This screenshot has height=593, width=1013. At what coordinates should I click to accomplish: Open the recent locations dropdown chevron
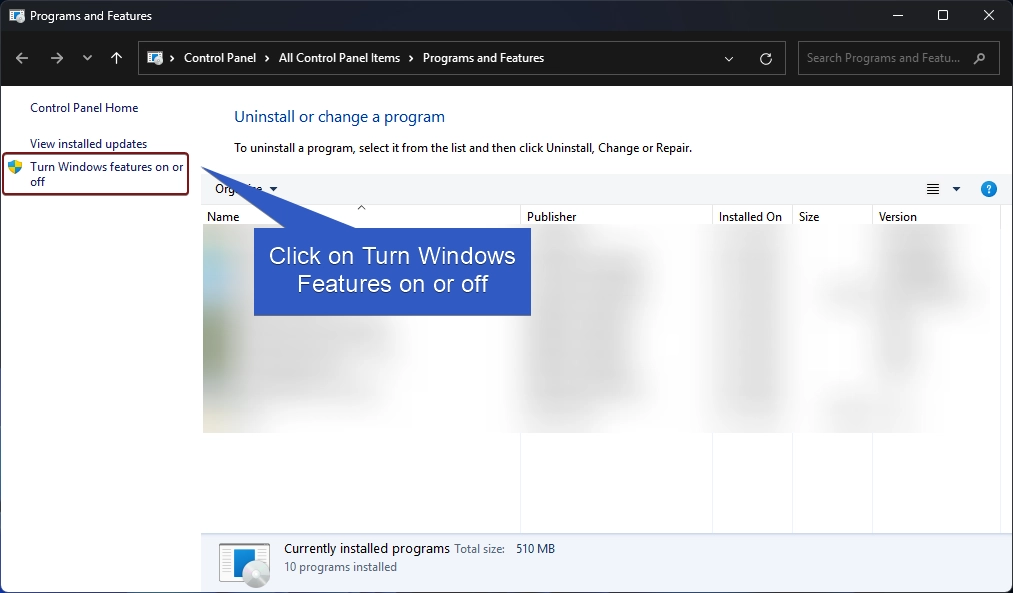point(87,58)
